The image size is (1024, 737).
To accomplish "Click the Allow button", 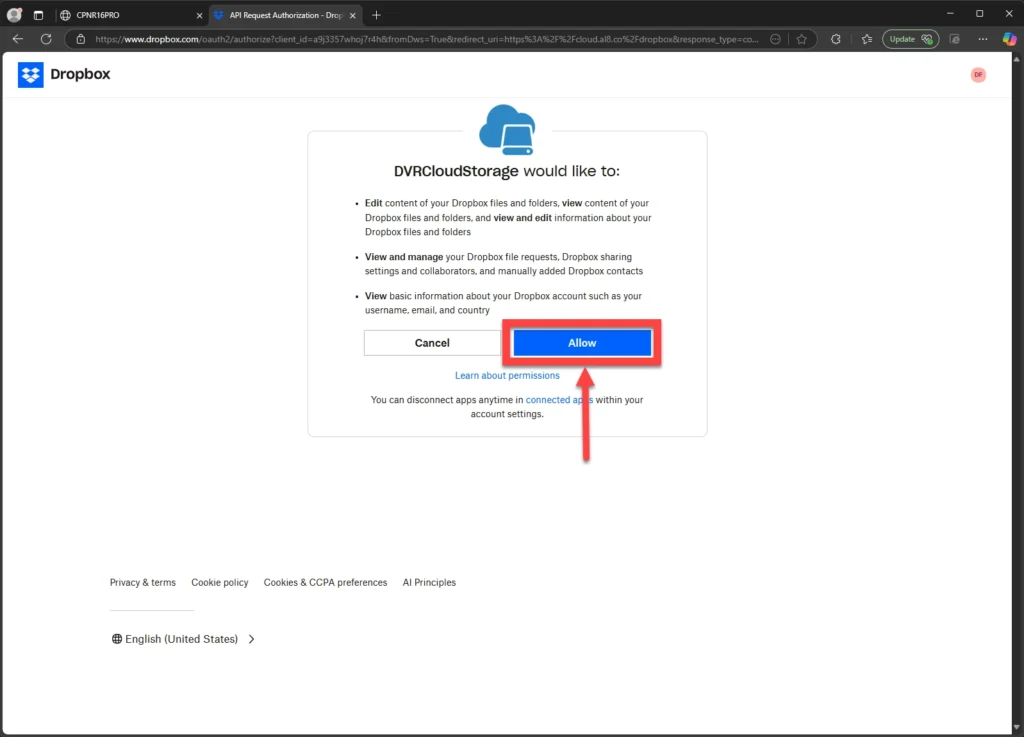I will [582, 343].
